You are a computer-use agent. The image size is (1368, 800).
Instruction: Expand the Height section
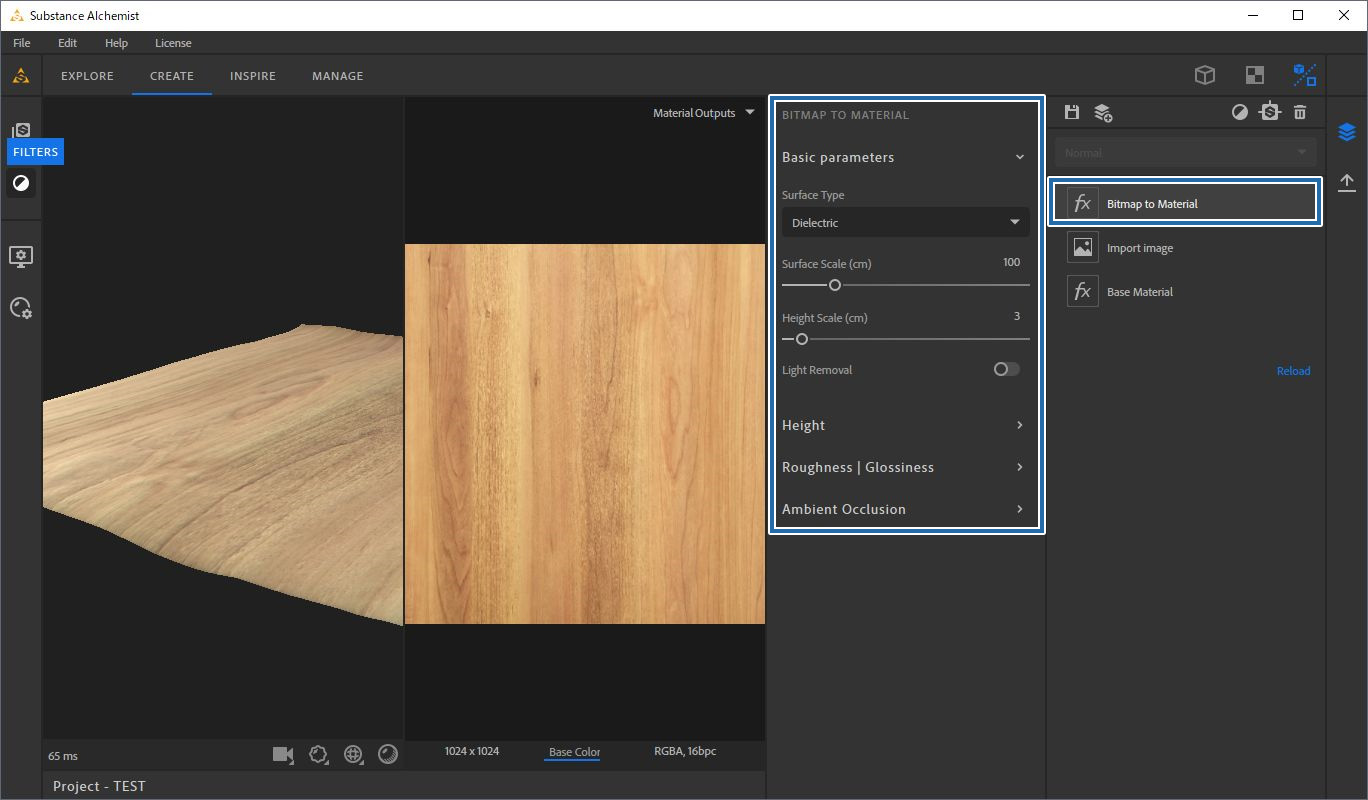click(903, 425)
